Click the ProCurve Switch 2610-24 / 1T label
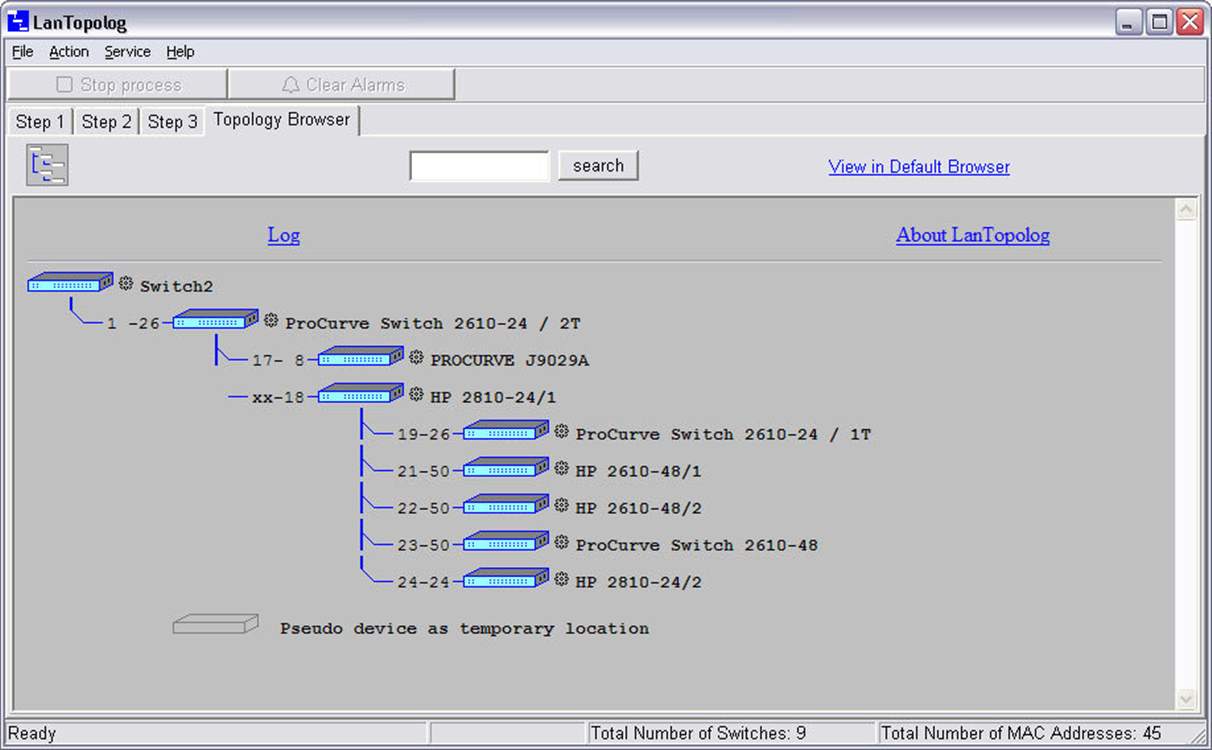Image resolution: width=1212 pixels, height=750 pixels. pyautogui.click(x=723, y=435)
